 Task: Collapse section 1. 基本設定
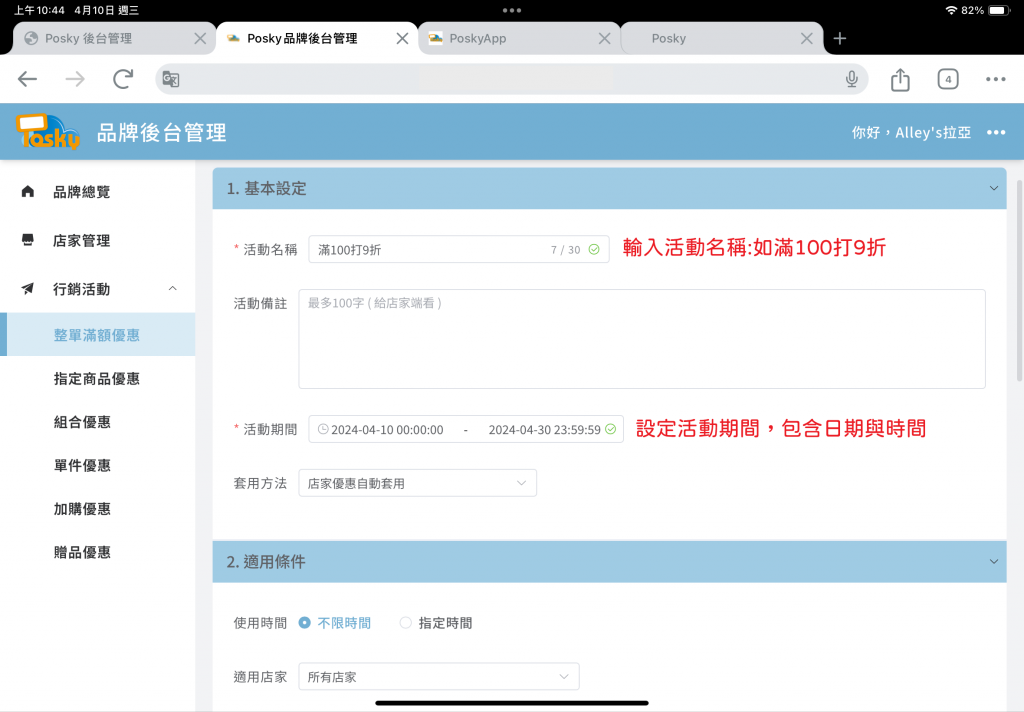[993, 188]
